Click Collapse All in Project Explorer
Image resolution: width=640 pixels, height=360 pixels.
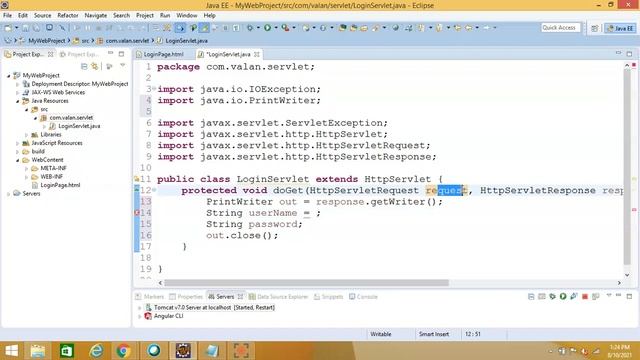84,66
